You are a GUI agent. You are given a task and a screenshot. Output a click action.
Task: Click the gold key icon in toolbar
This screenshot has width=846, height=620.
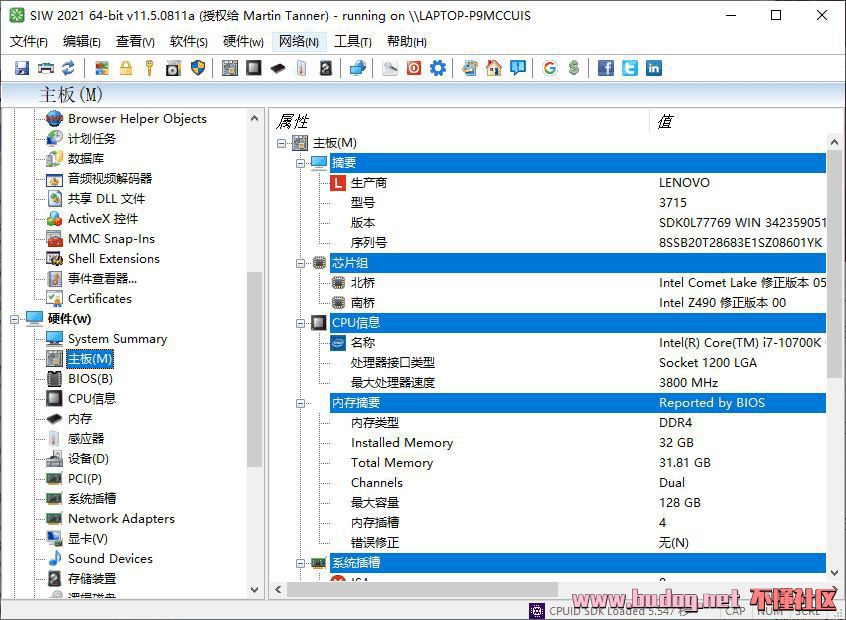(149, 68)
